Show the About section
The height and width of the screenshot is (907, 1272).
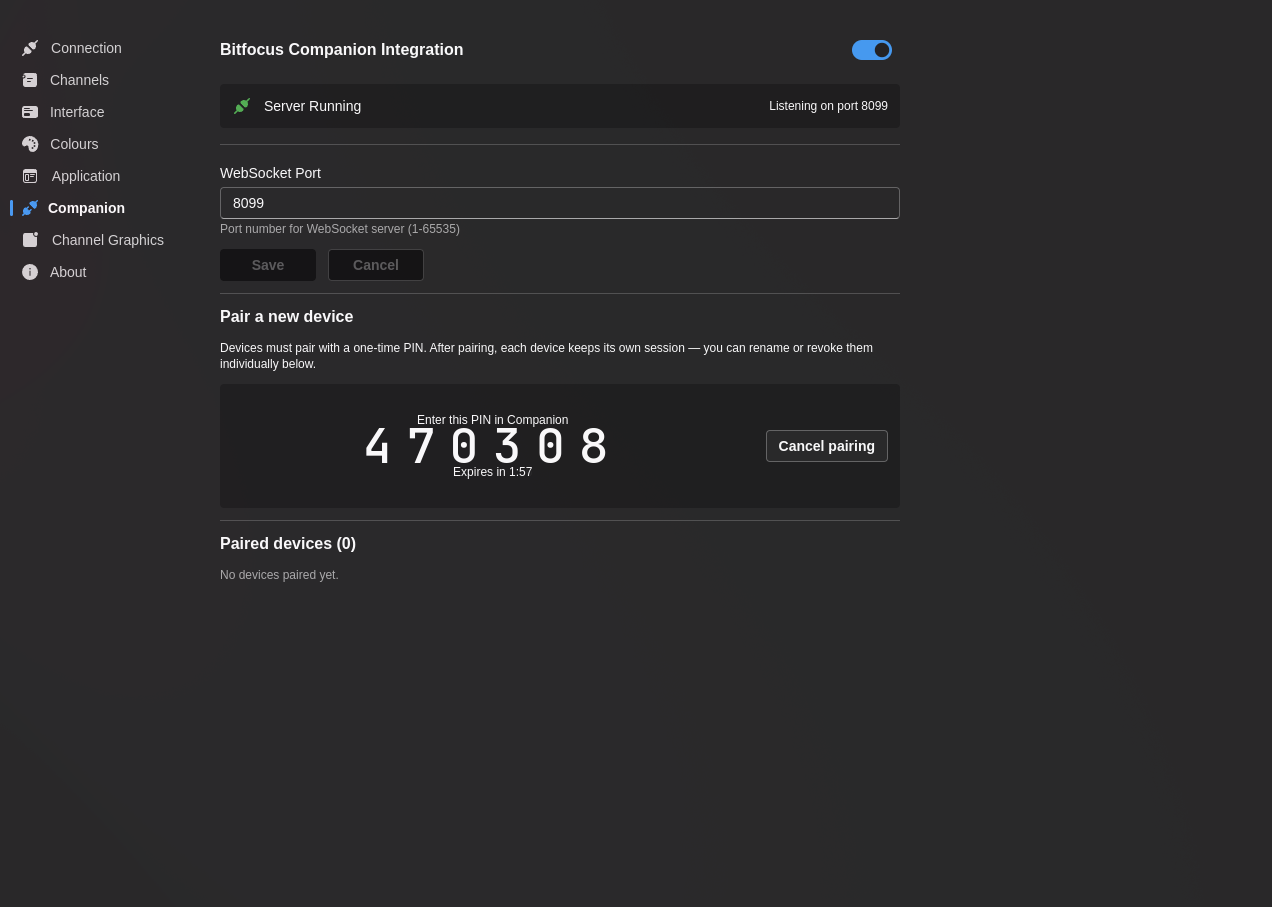coord(68,272)
